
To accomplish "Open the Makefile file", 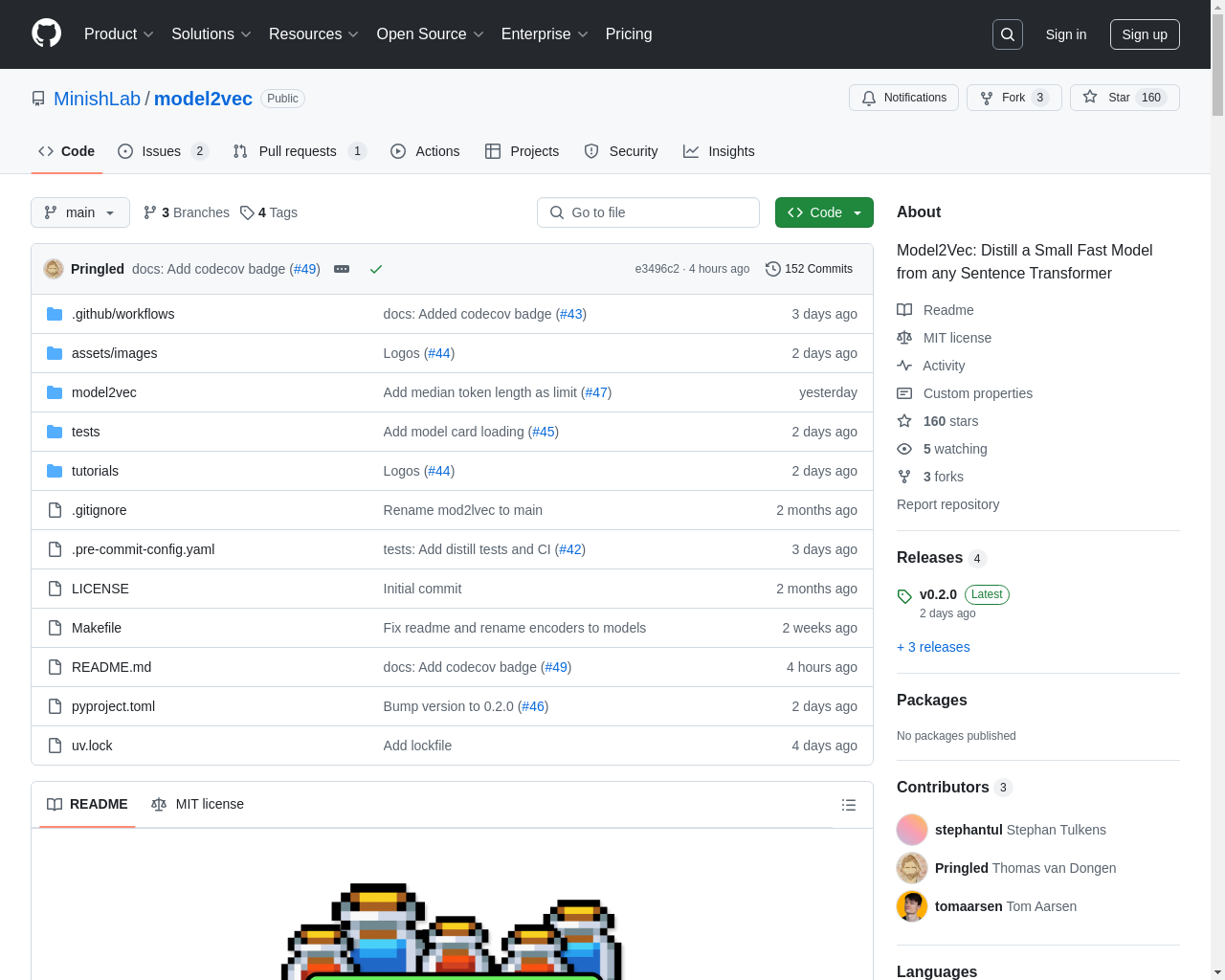I will coord(97,628).
